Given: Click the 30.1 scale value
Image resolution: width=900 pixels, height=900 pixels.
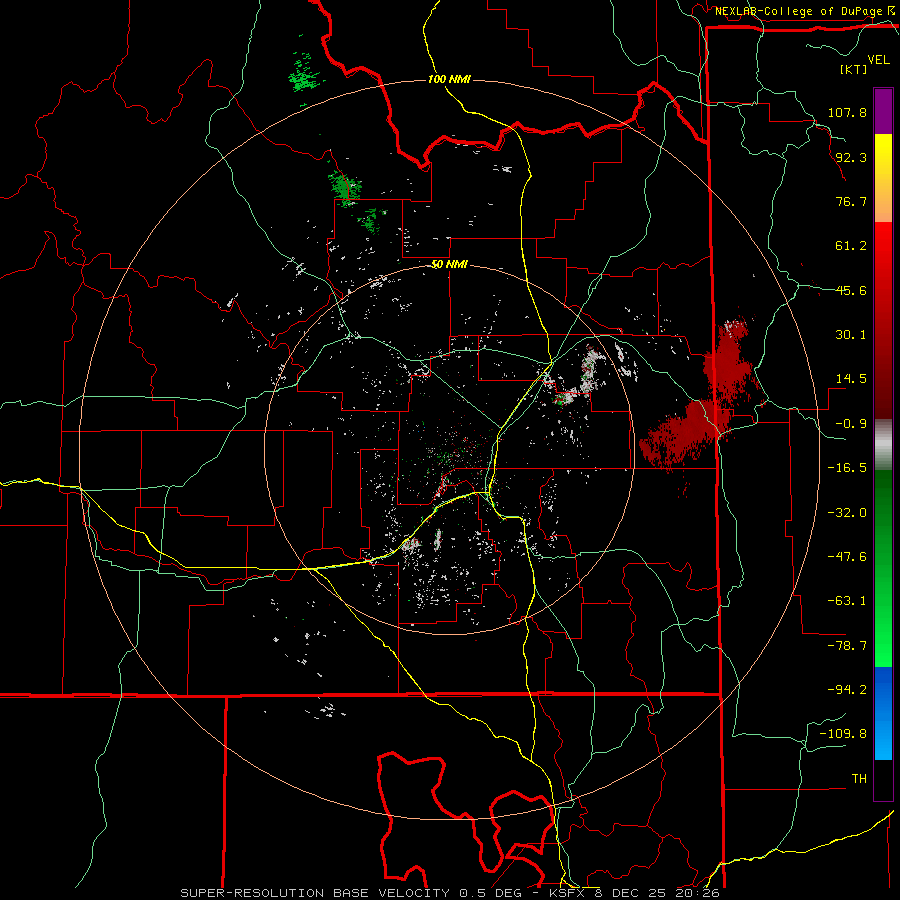Looking at the screenshot, I should coord(851,335).
